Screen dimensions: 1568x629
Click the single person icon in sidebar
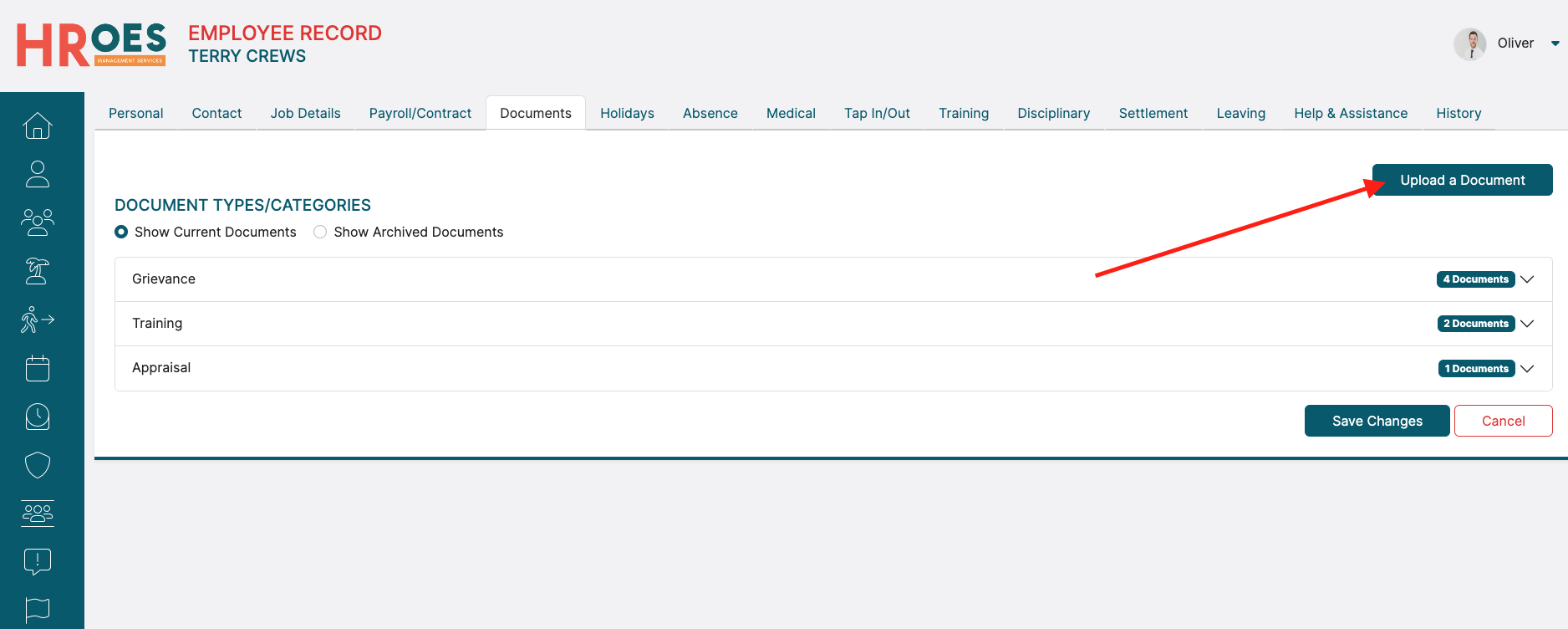(x=38, y=174)
